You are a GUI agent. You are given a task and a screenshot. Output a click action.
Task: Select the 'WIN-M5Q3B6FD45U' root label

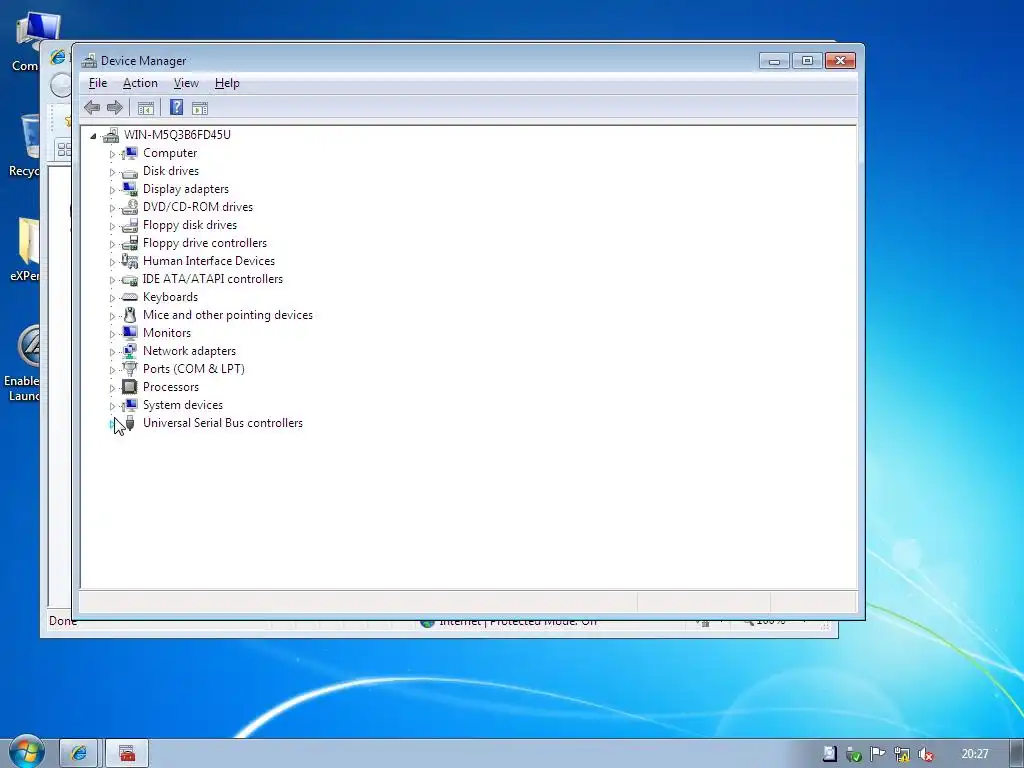tap(177, 135)
